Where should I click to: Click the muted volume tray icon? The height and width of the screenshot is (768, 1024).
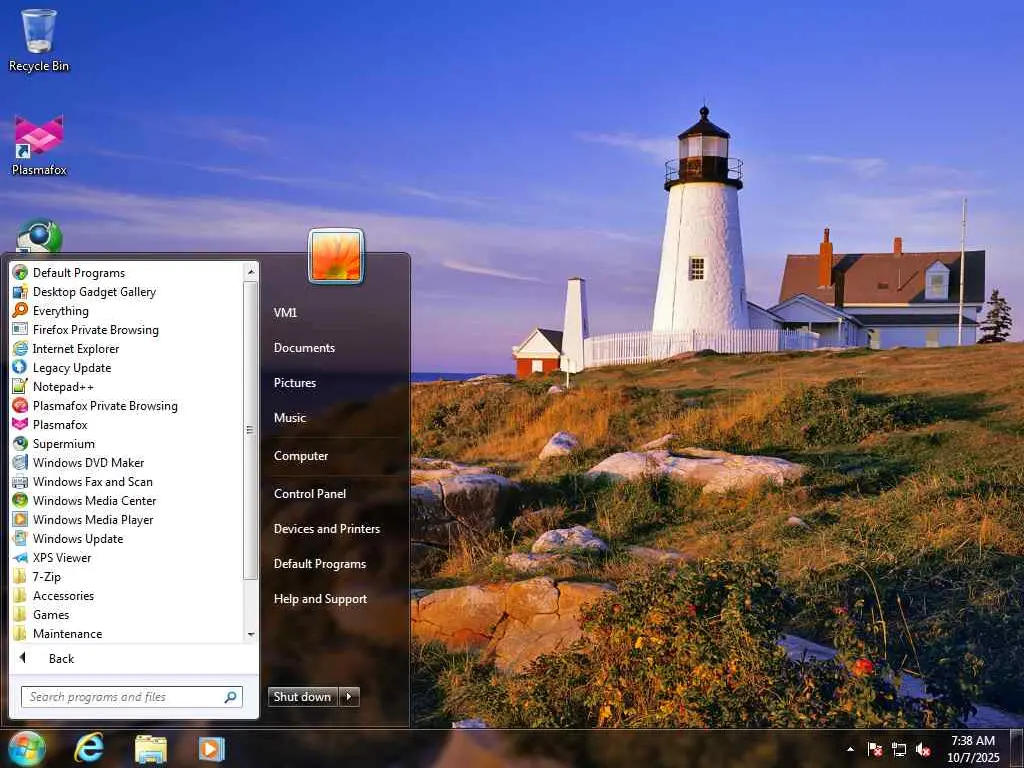coord(923,749)
